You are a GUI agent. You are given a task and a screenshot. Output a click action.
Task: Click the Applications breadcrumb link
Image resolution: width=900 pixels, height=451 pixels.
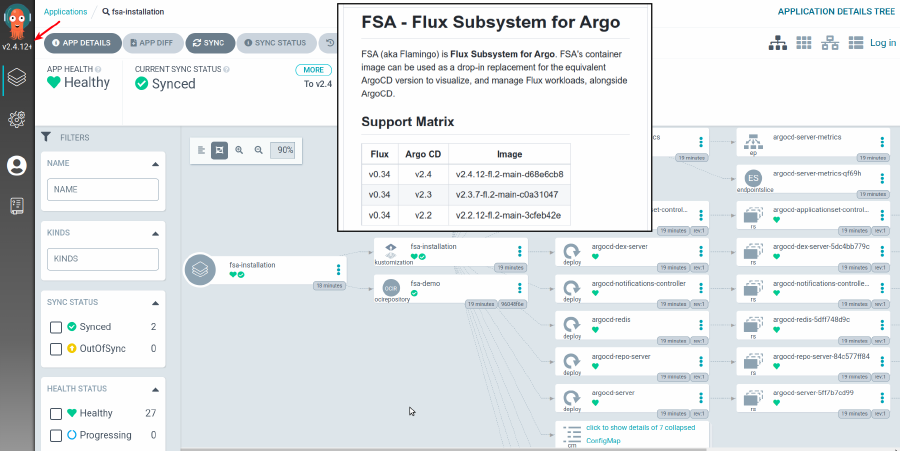pos(66,12)
